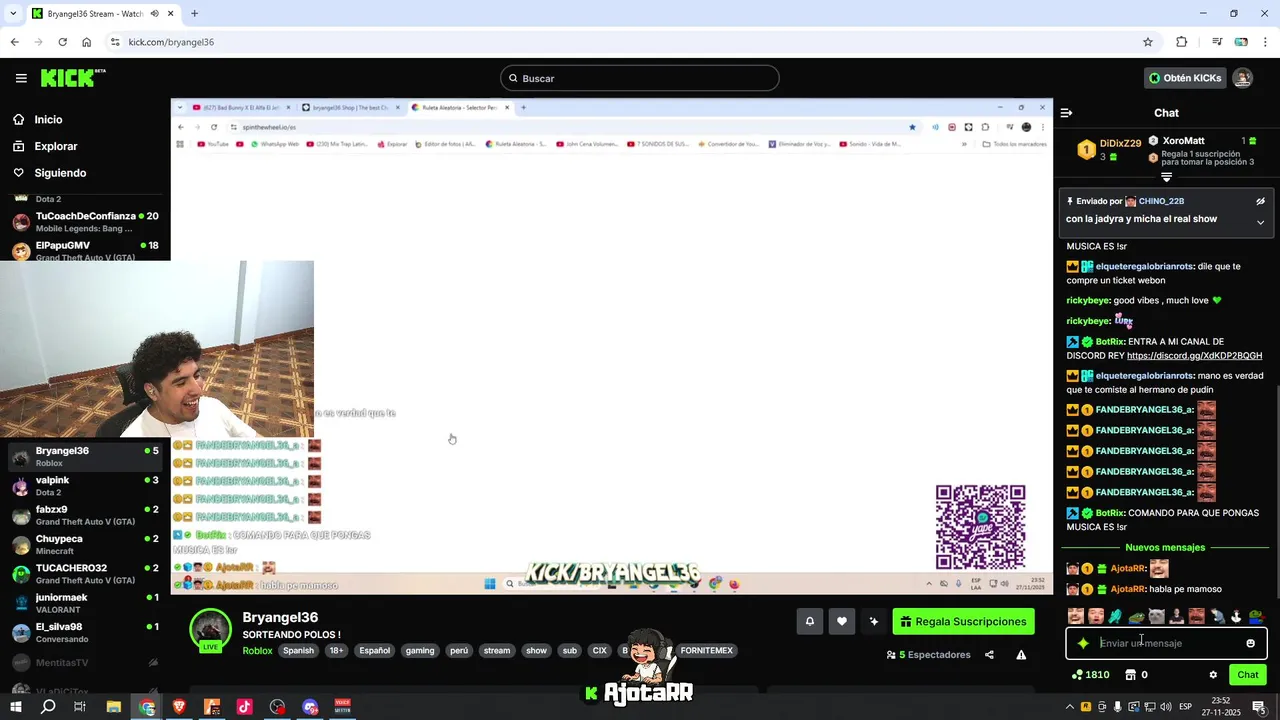The width and height of the screenshot is (1280, 720).
Task: Open a new browser tab
Action: point(194,14)
